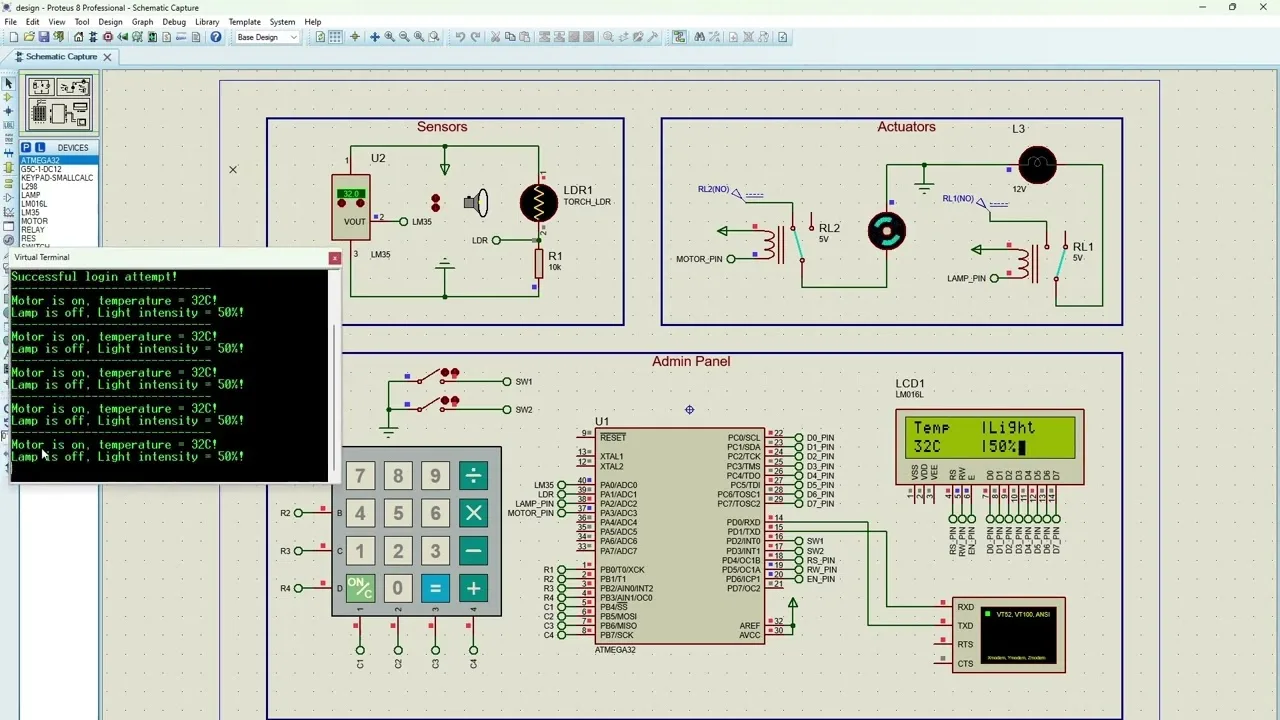Open the blue Help question-mark icon
The width and height of the screenshot is (1280, 720).
pyautogui.click(x=216, y=37)
